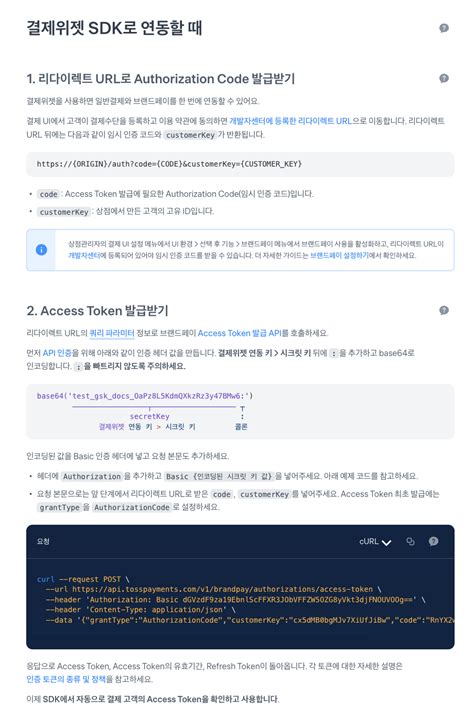
Task: Click the help icon beside the main title
Action: pos(444,28)
